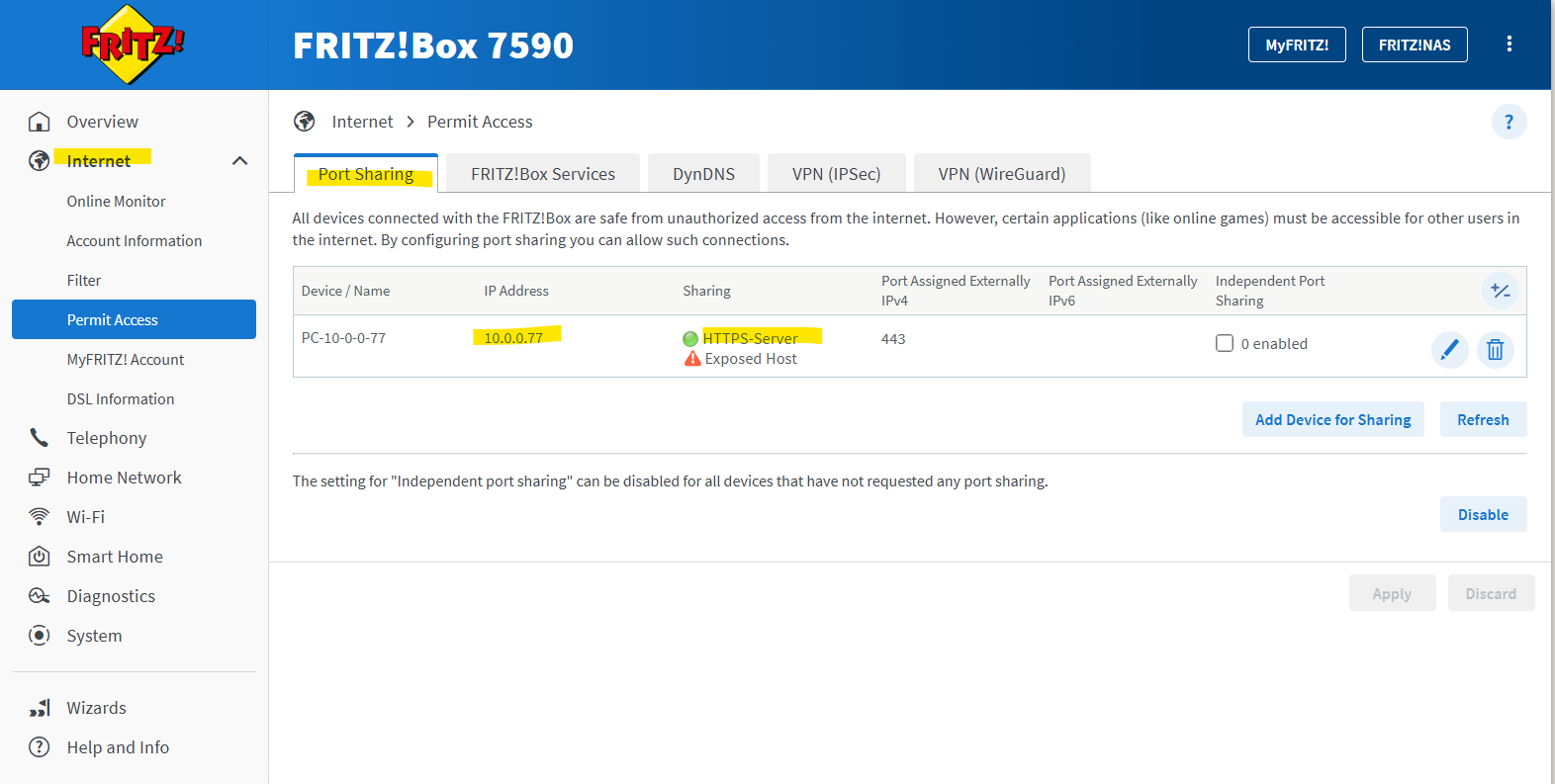The image size is (1555, 784).
Task: Delete the PC-10-0-0-77 sharing entry
Action: click(x=1496, y=349)
